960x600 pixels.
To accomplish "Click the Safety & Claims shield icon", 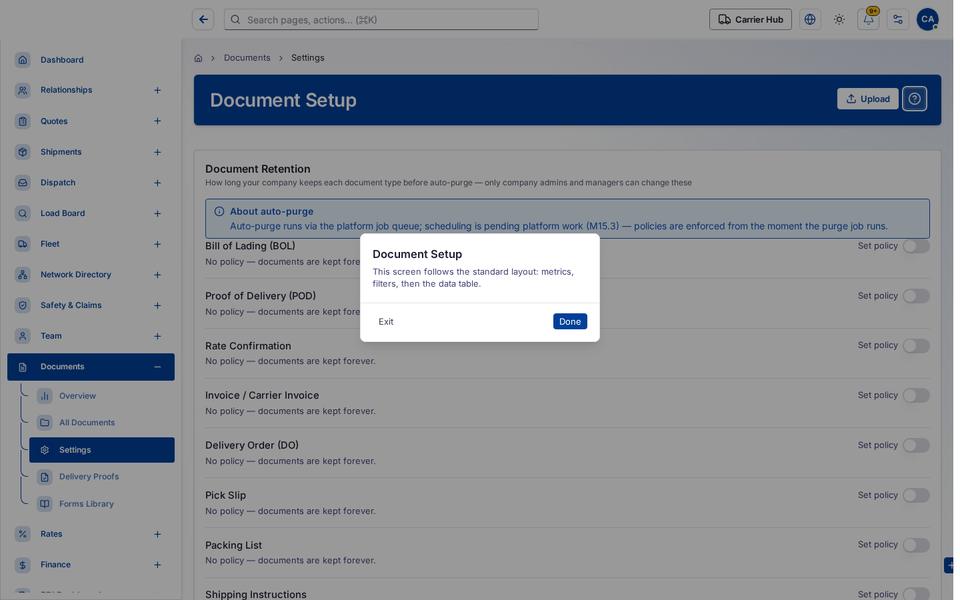I will coord(23,305).
